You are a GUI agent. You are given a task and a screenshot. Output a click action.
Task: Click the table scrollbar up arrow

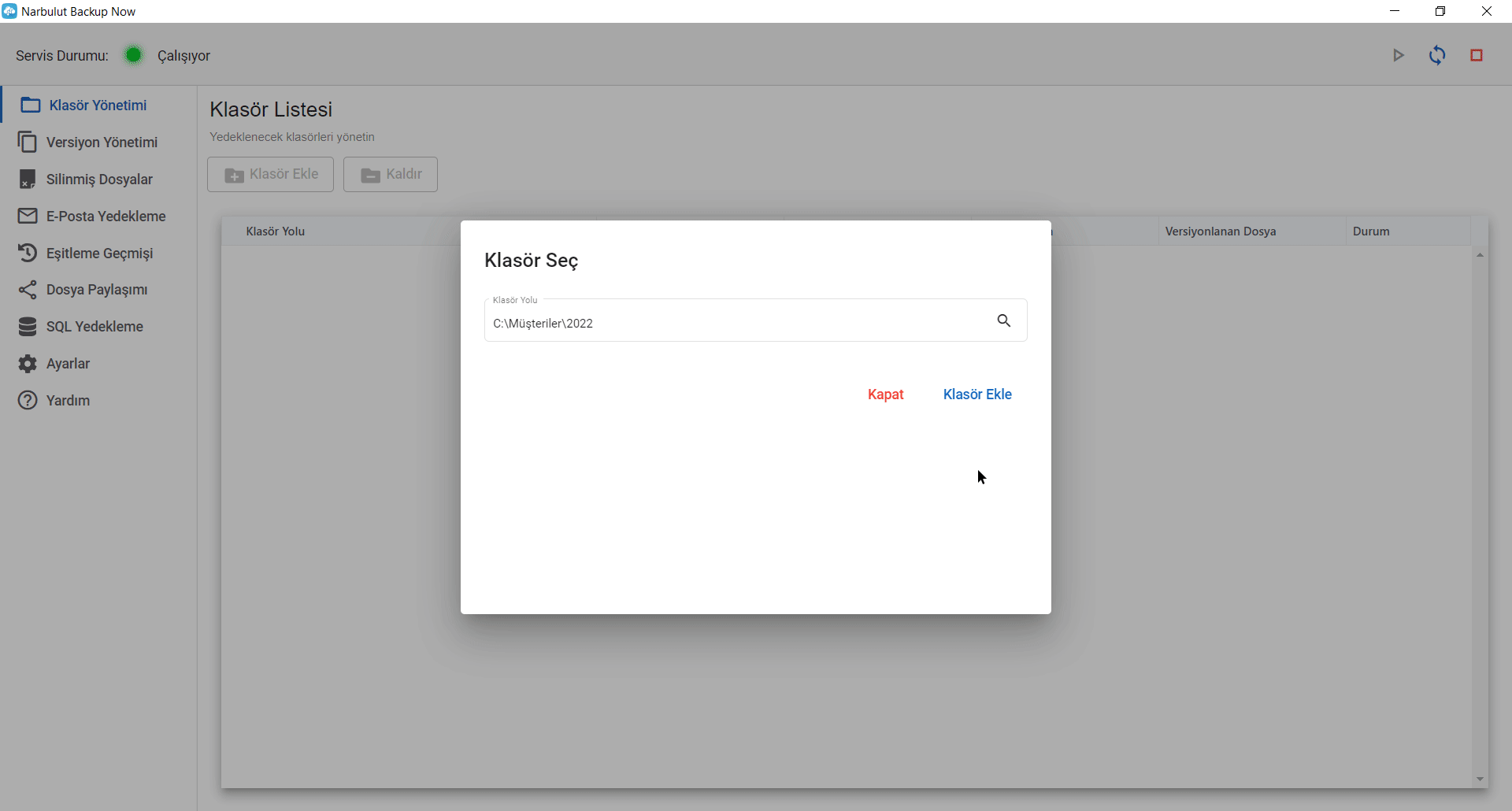point(1480,255)
